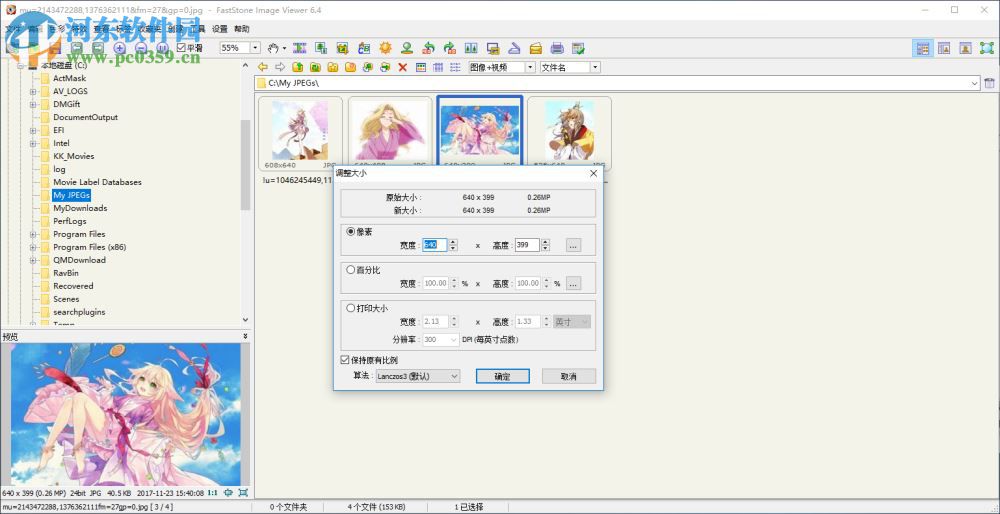Click the 1:1 actual size icon in preview
Viewport: 1000px width, 514px height.
[x=213, y=493]
